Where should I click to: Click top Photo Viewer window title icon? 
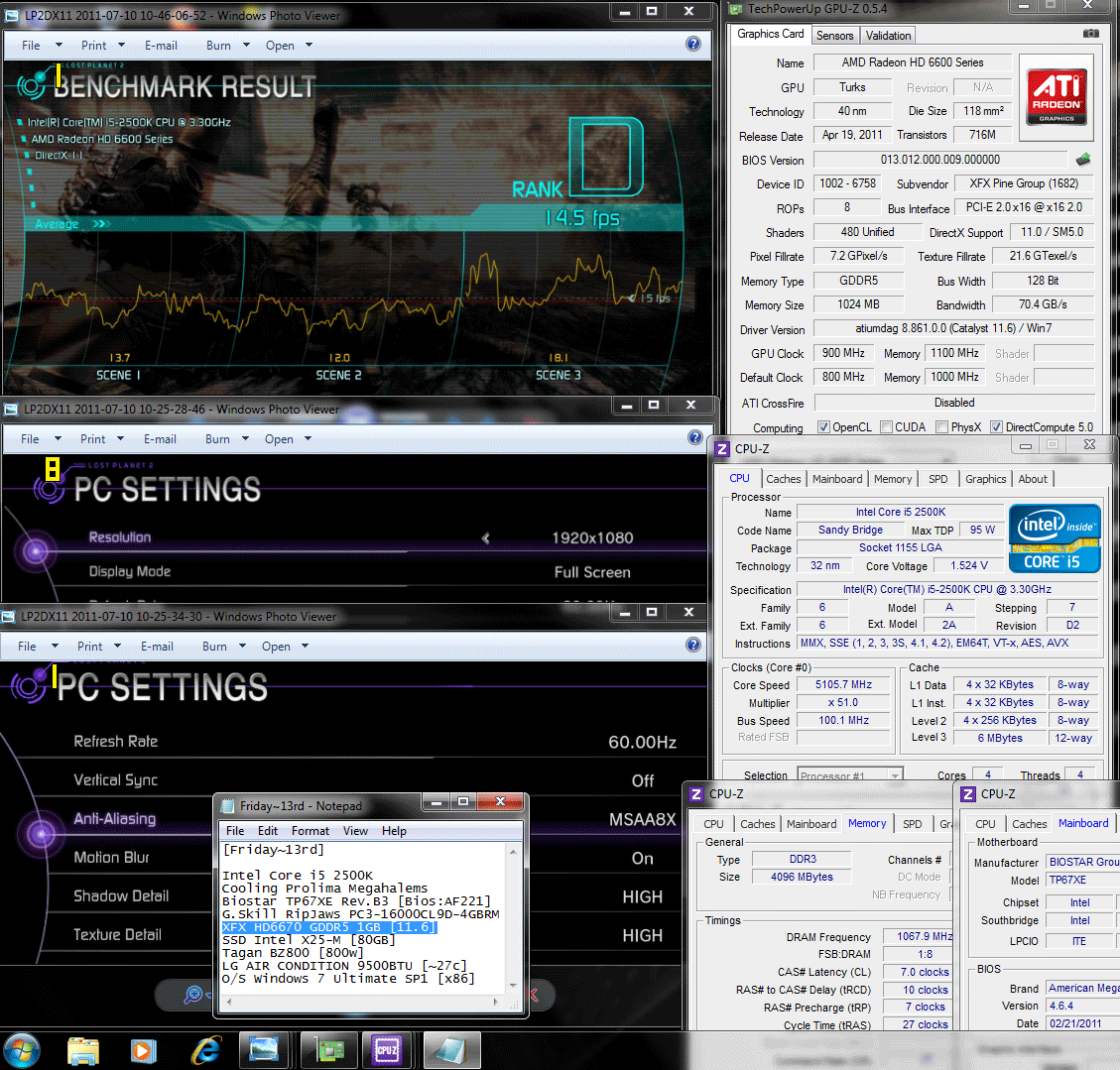coord(12,15)
